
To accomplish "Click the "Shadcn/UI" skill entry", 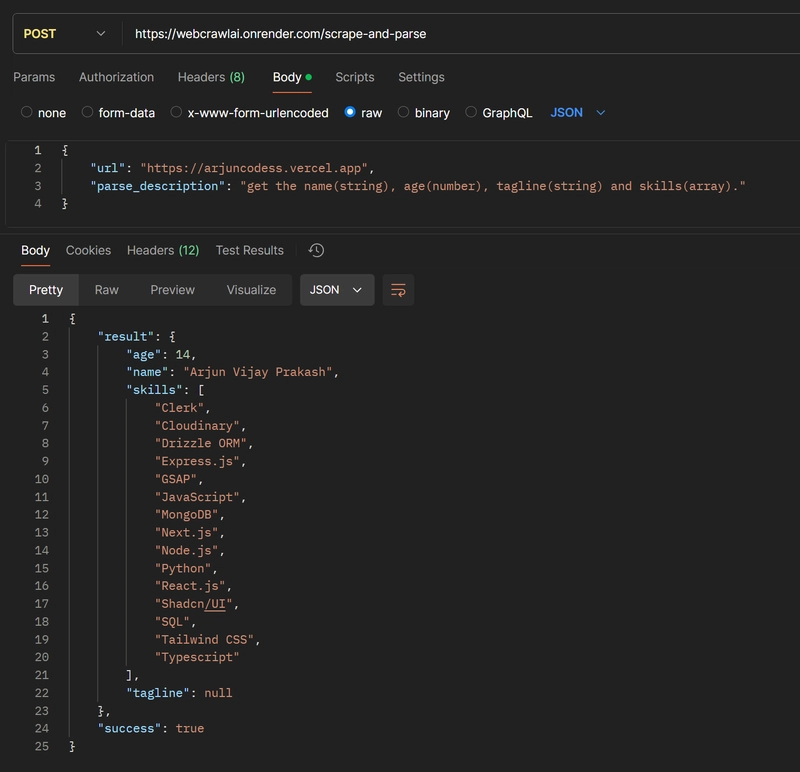I will 193,604.
